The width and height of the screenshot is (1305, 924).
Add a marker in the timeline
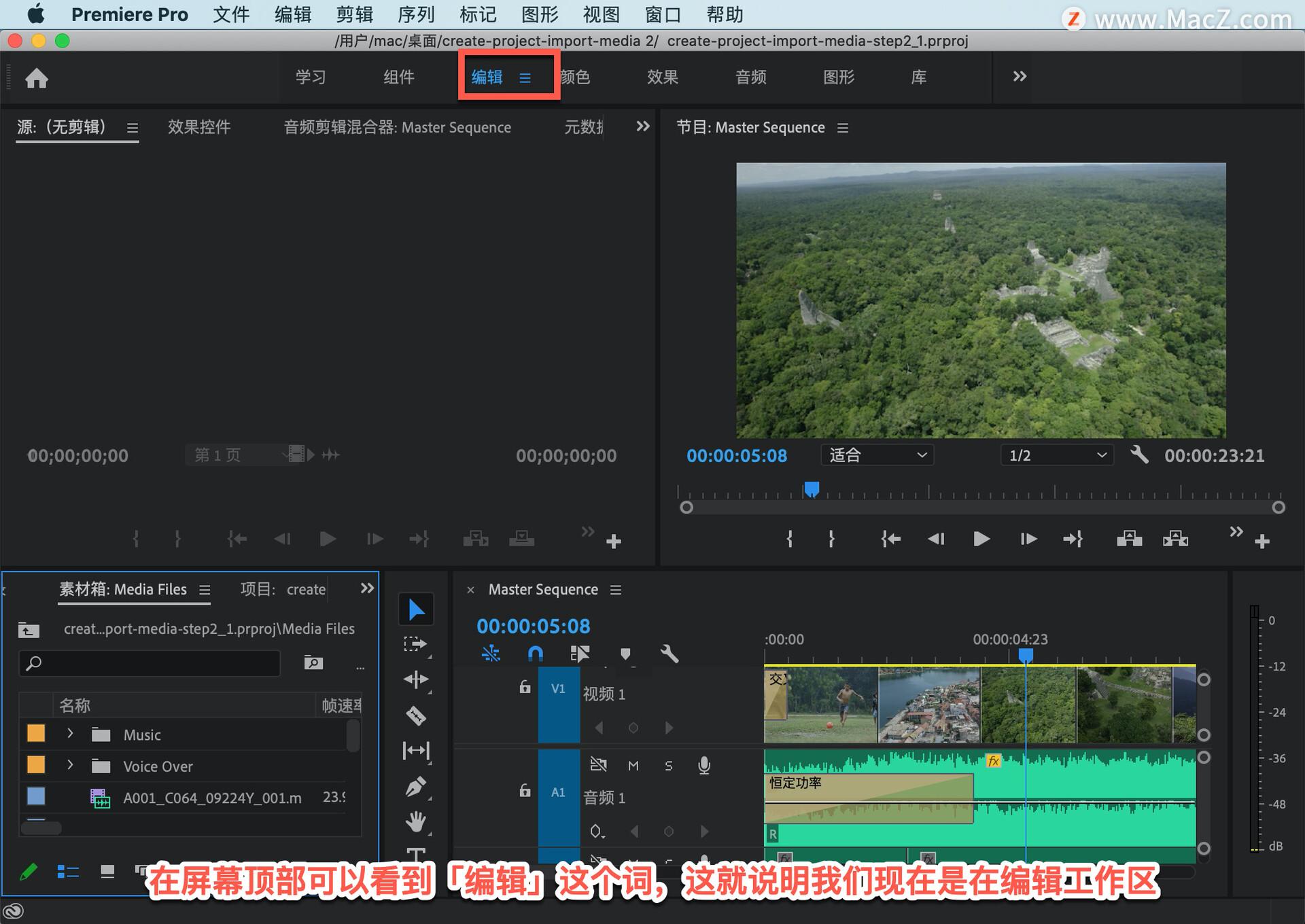[625, 654]
